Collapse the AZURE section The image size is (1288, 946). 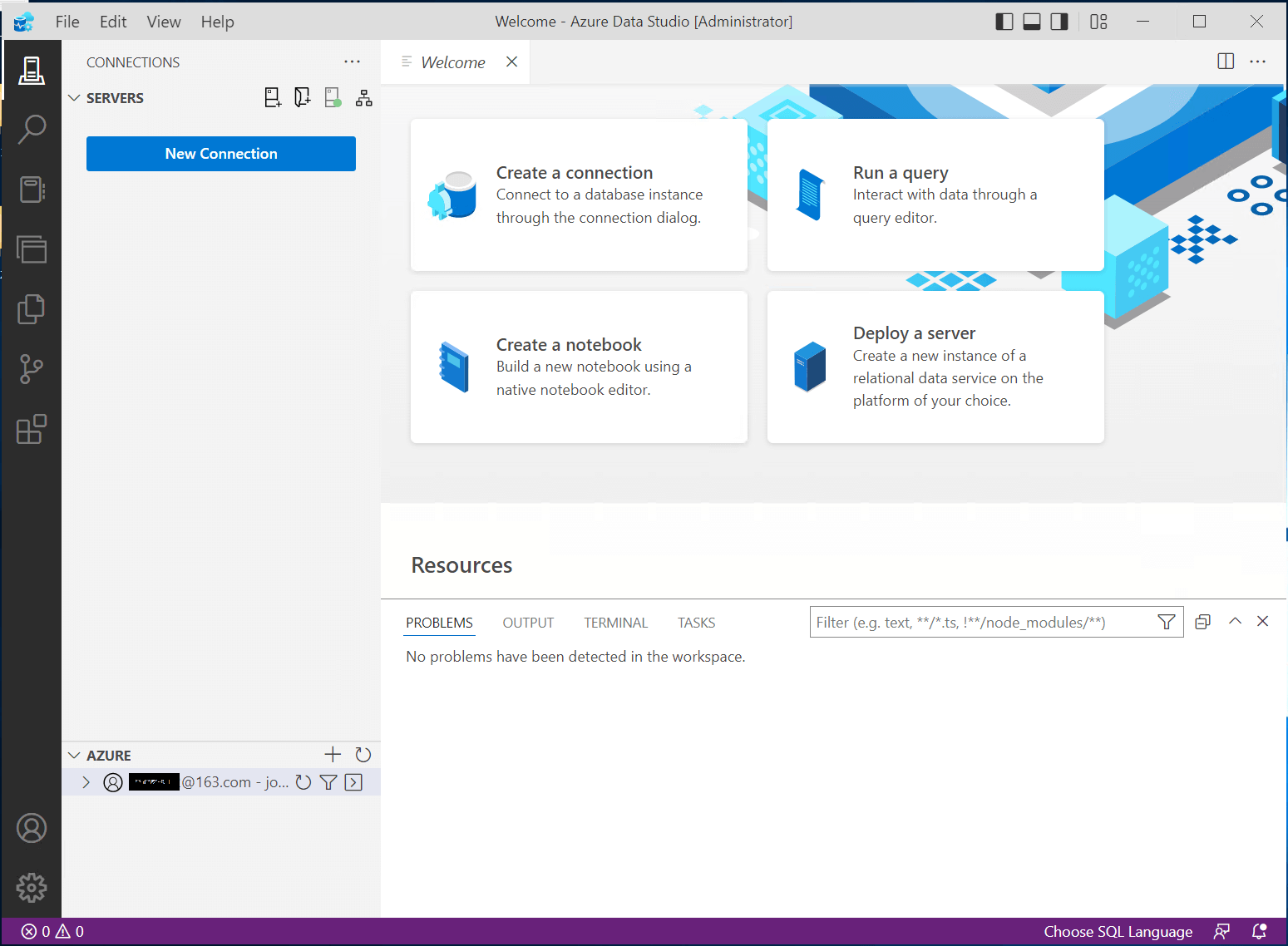click(x=74, y=756)
